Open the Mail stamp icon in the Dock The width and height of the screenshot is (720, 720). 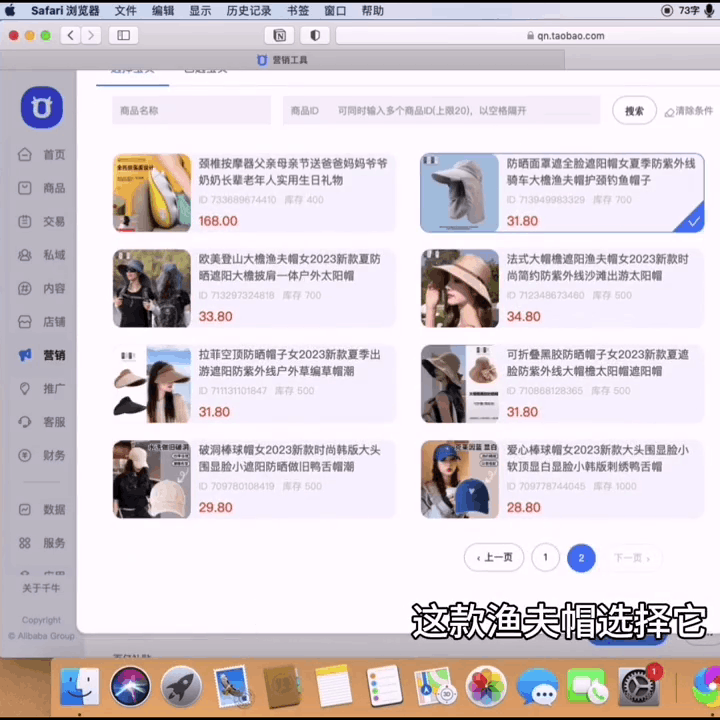(x=231, y=686)
